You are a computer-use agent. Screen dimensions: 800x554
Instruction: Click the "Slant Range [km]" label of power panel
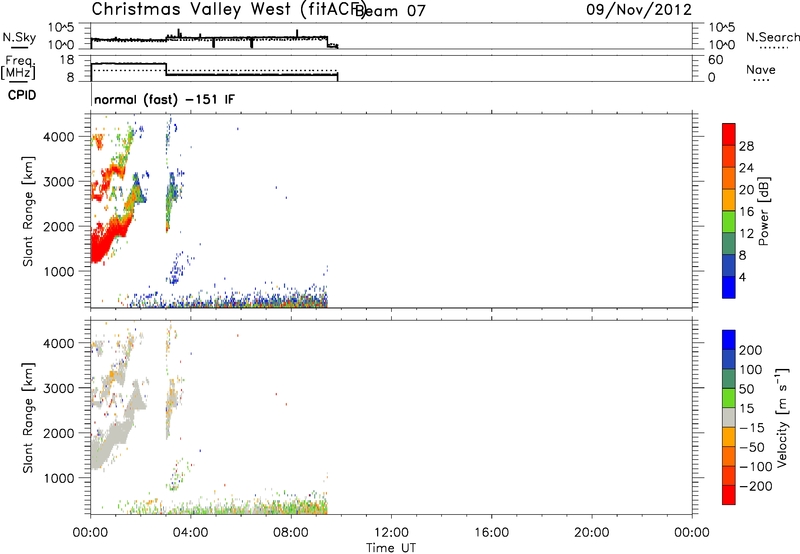(x=28, y=211)
